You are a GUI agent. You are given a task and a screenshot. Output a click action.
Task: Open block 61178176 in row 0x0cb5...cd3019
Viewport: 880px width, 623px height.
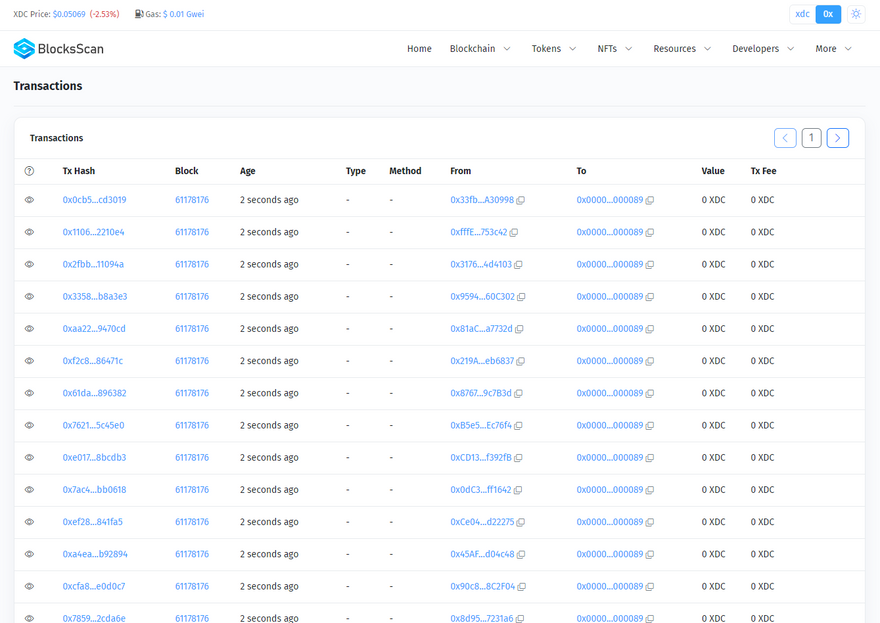tap(192, 200)
